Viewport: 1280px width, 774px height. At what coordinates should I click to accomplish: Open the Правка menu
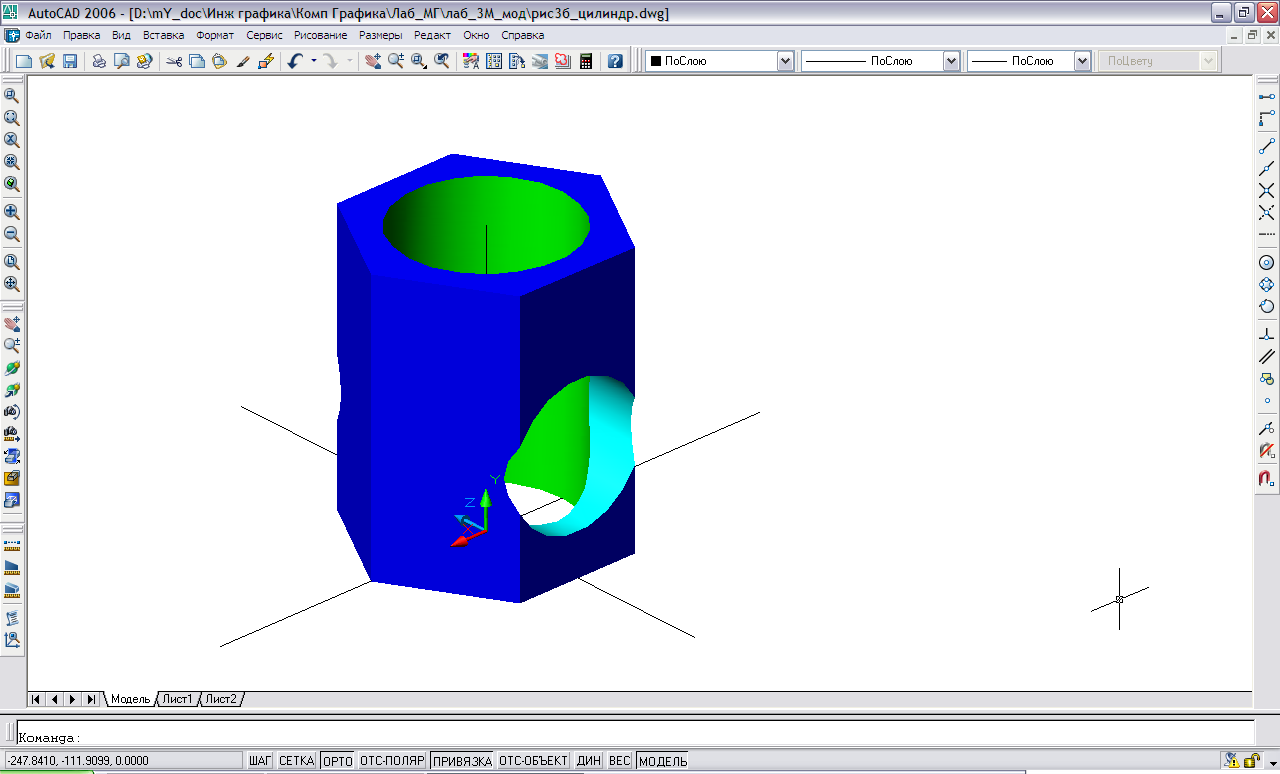coord(82,35)
